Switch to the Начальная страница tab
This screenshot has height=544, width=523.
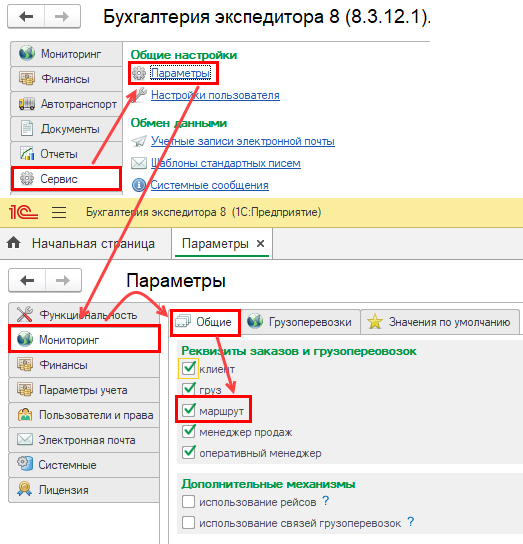(x=85, y=244)
